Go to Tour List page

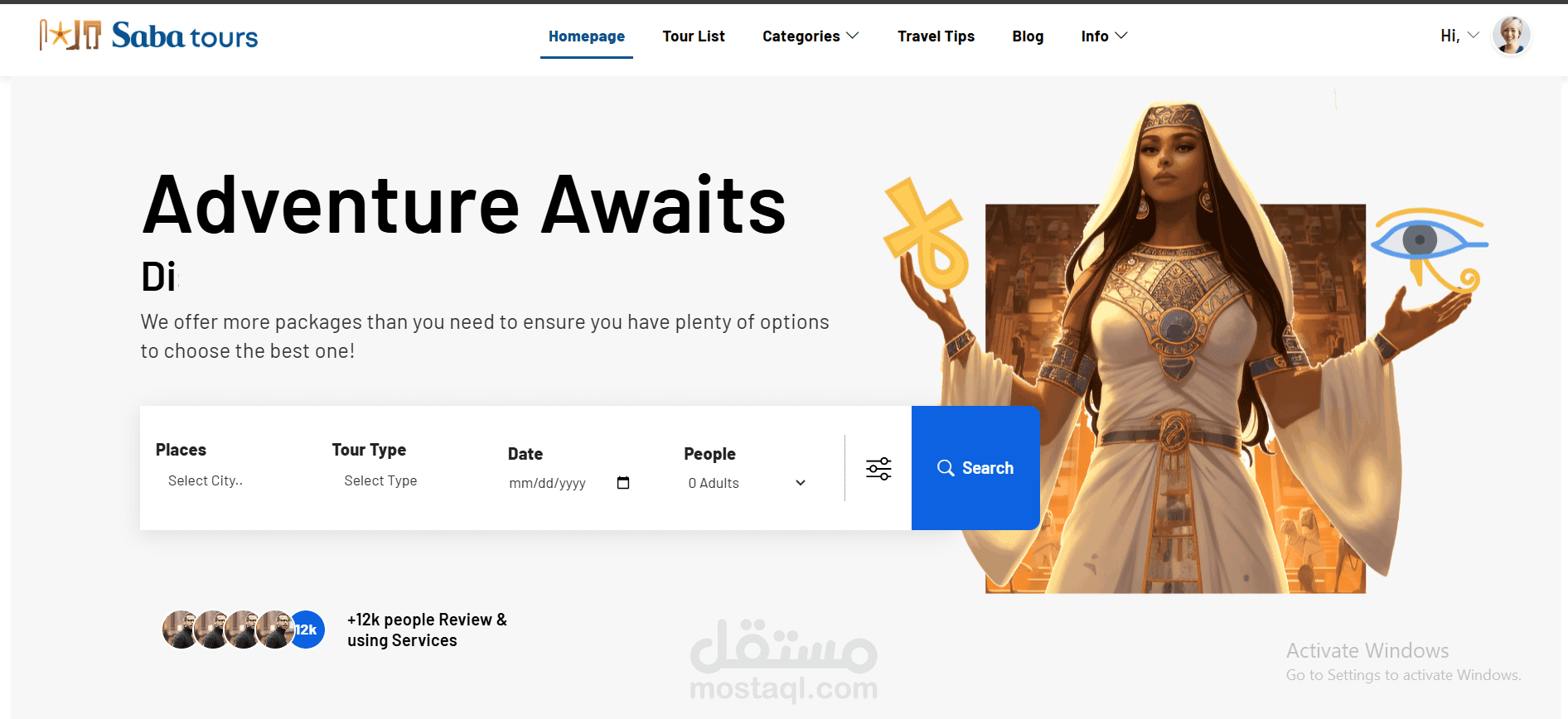pyautogui.click(x=694, y=36)
